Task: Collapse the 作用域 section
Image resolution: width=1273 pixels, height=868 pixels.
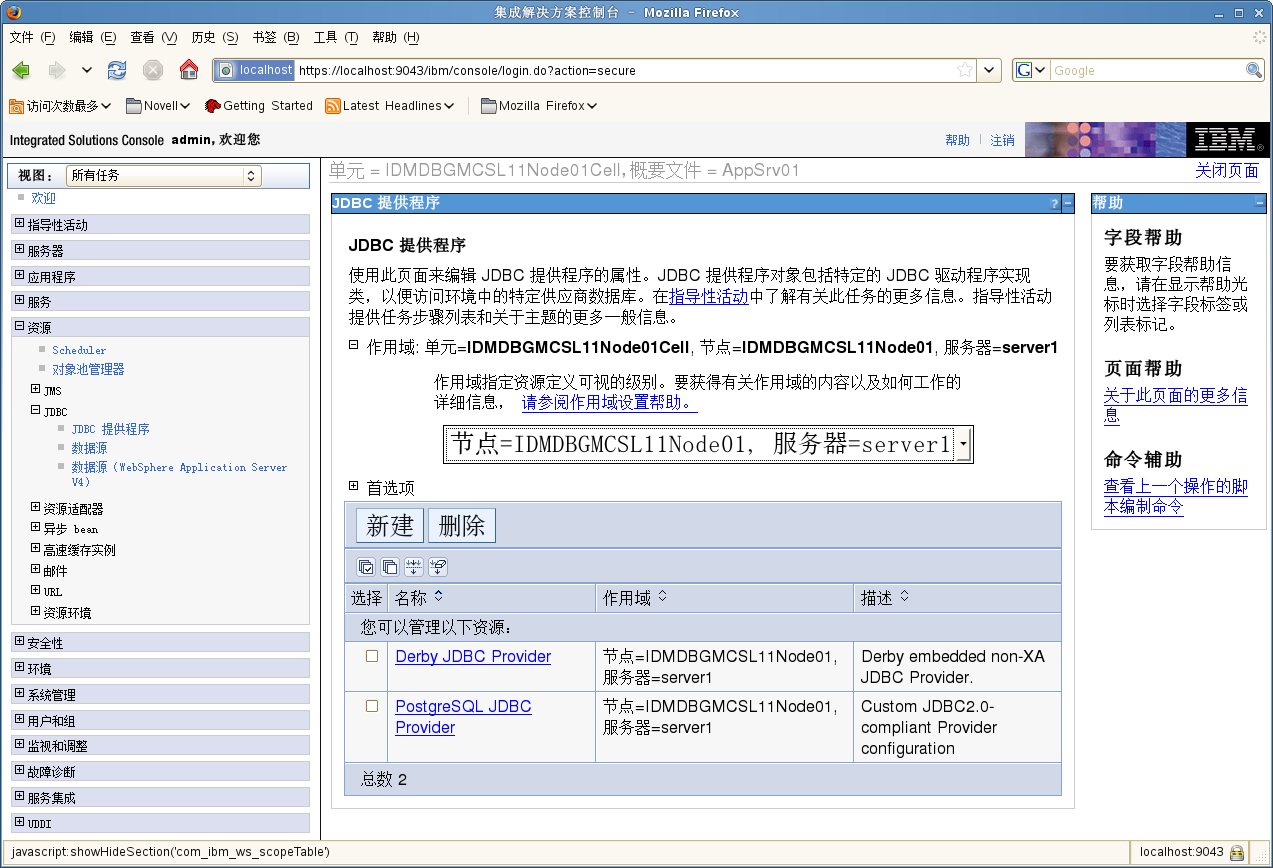Action: coord(353,344)
